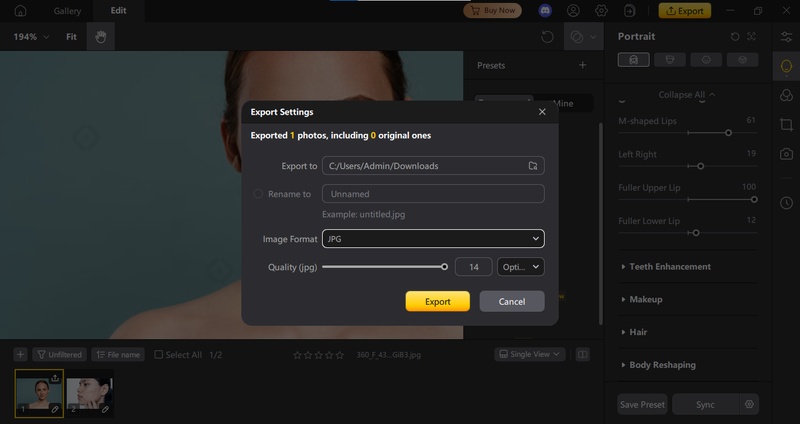Image resolution: width=800 pixels, height=424 pixels.
Task: Switch to the Gallery tab
Action: (67, 11)
